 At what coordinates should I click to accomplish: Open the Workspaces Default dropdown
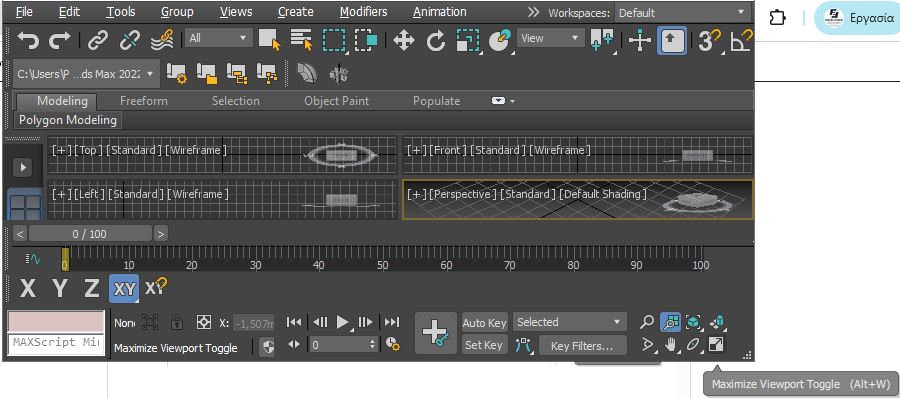tap(683, 13)
